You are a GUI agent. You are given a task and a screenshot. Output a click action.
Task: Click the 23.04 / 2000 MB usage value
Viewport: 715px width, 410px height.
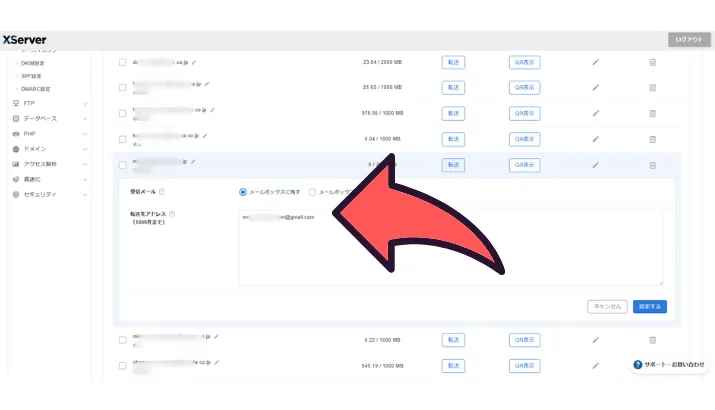(382, 62)
